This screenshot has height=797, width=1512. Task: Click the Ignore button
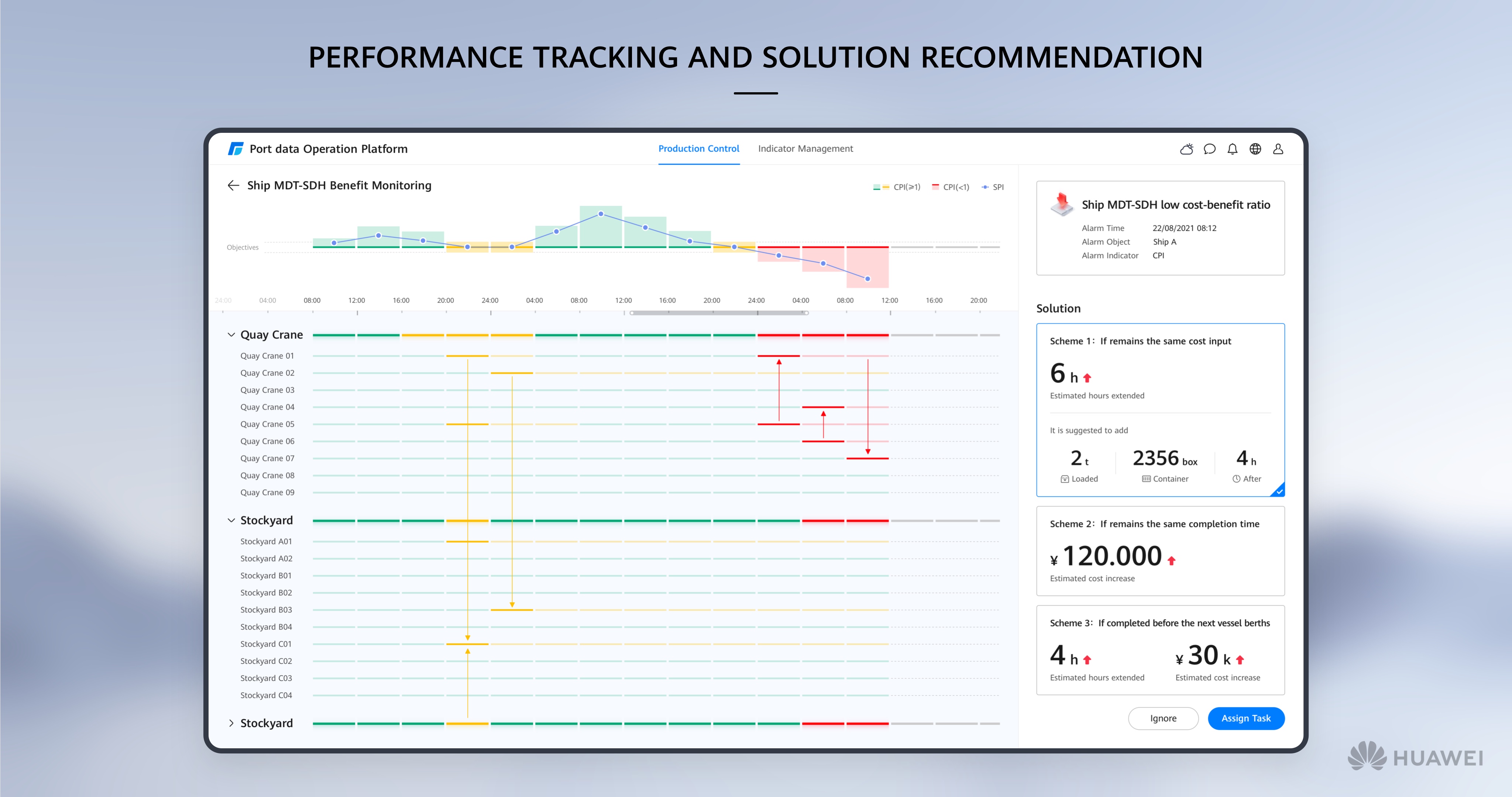click(x=1163, y=718)
